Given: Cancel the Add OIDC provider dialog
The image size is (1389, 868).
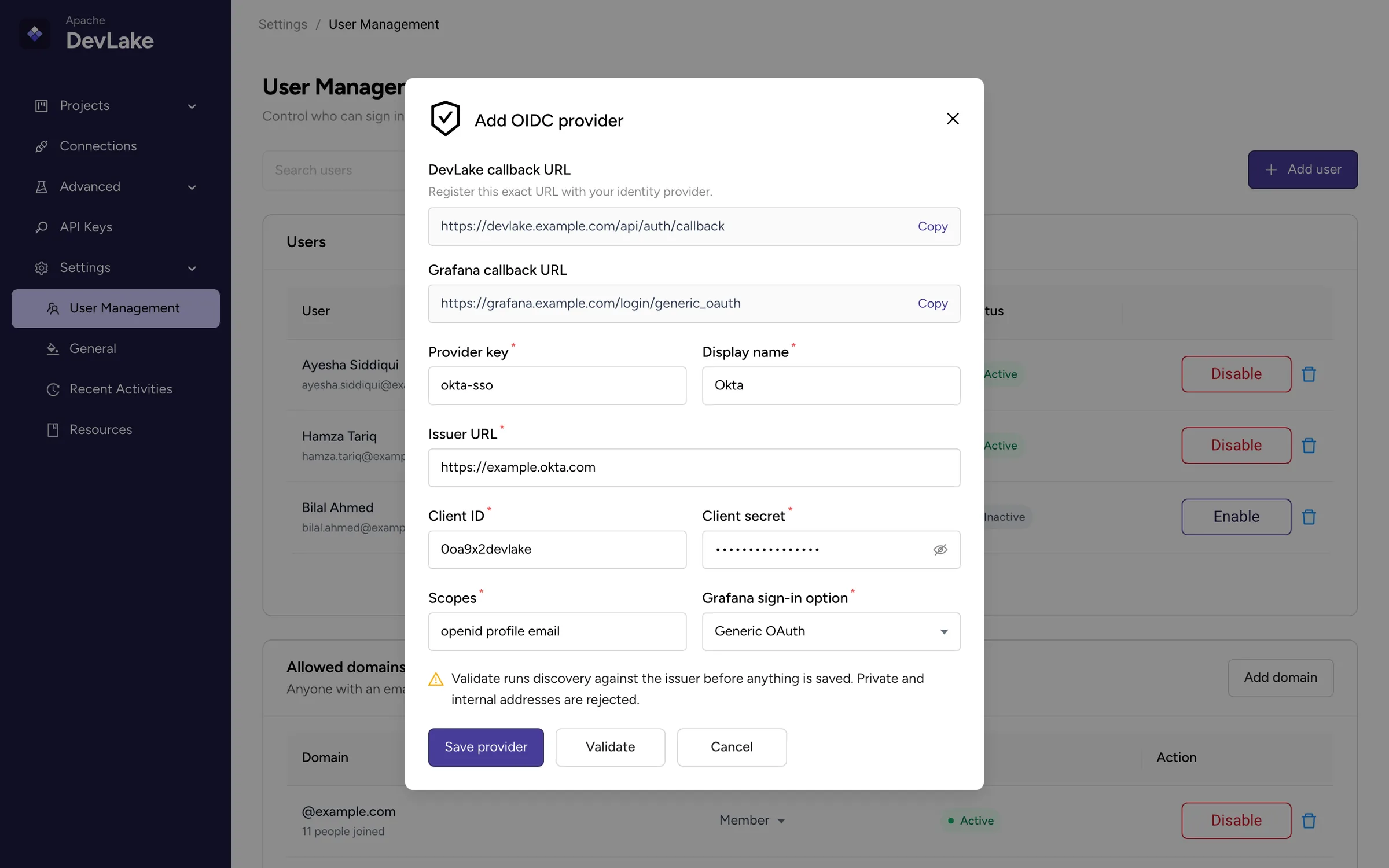Looking at the screenshot, I should [x=732, y=747].
